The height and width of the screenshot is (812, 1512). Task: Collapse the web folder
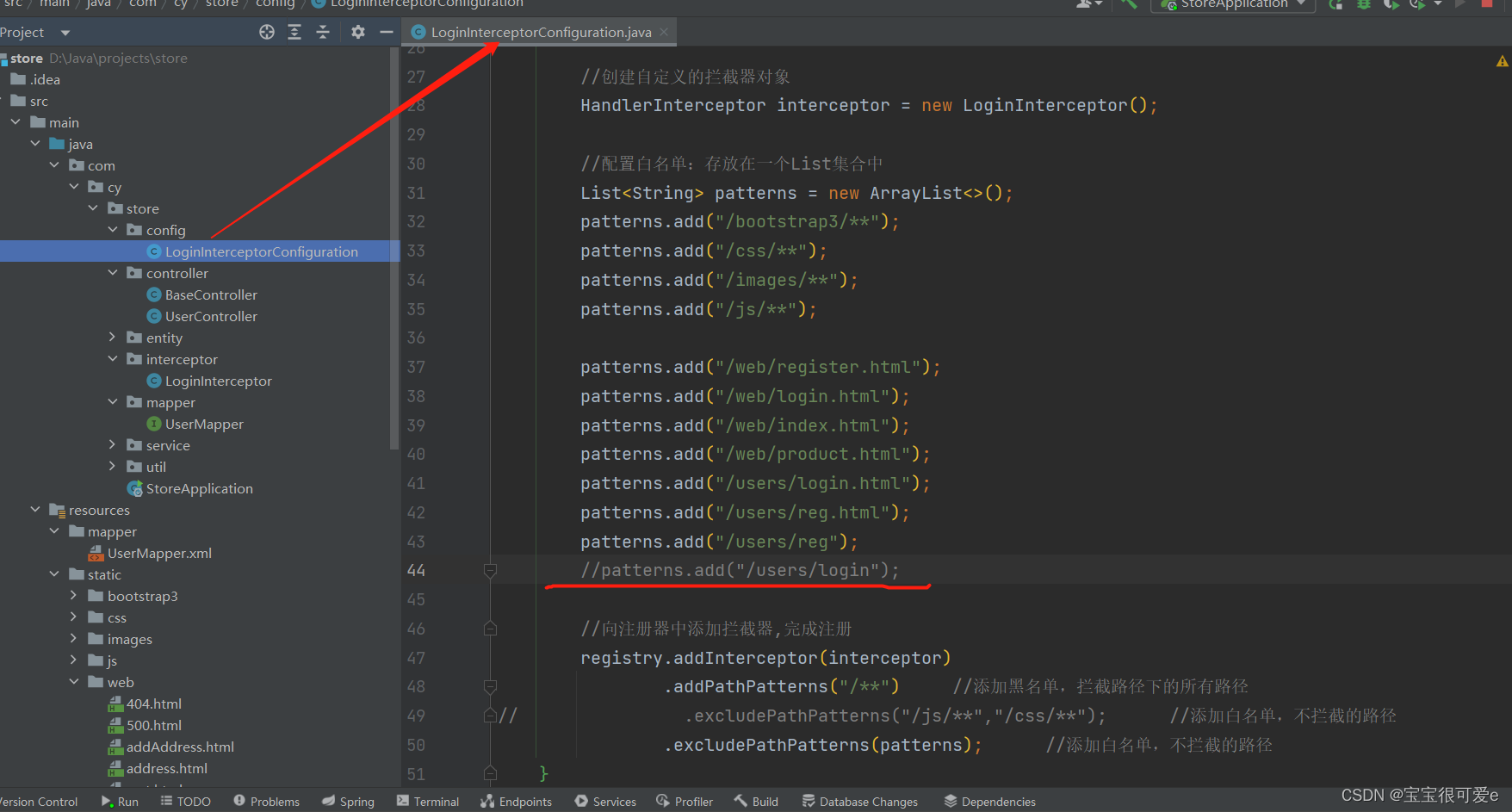pyautogui.click(x=74, y=682)
